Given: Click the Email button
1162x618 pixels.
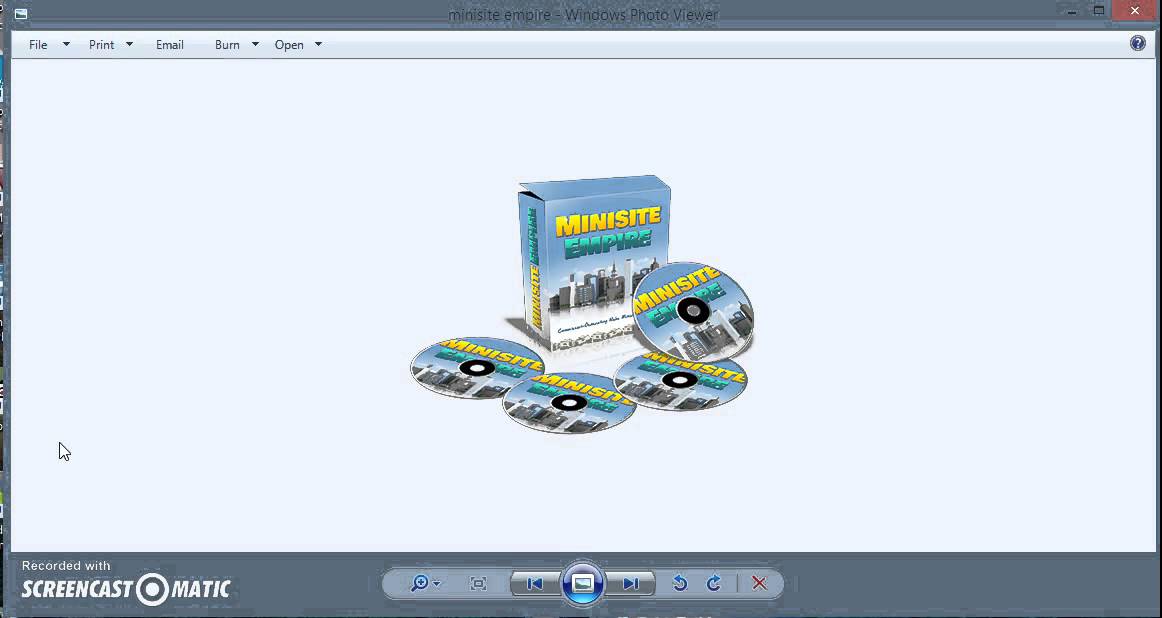Looking at the screenshot, I should point(170,45).
